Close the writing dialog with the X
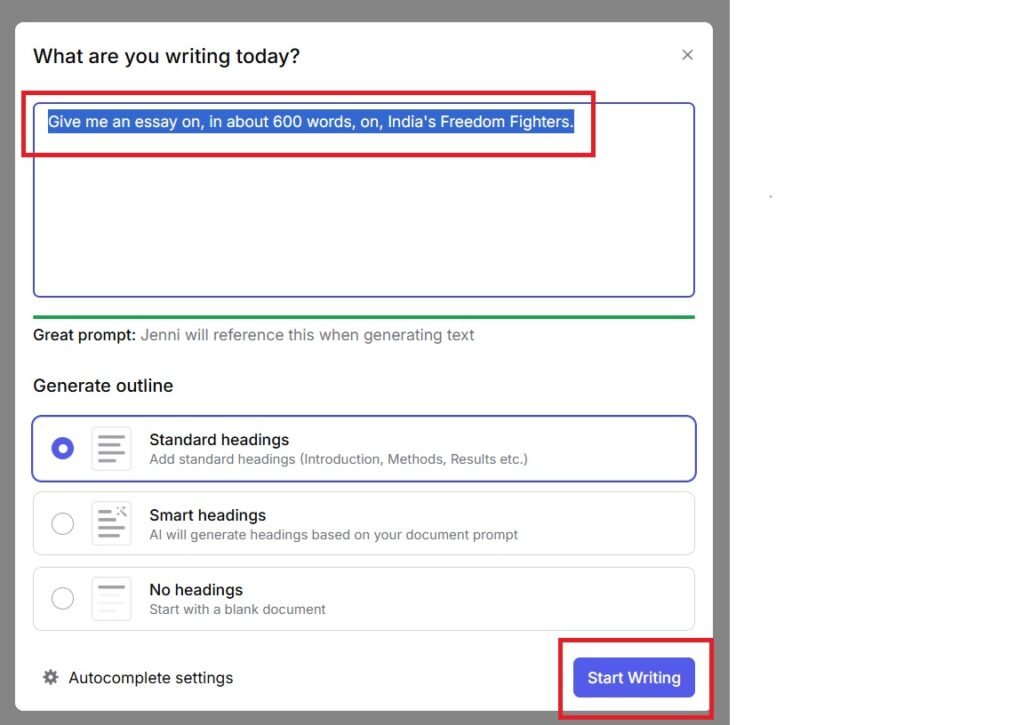 point(687,55)
